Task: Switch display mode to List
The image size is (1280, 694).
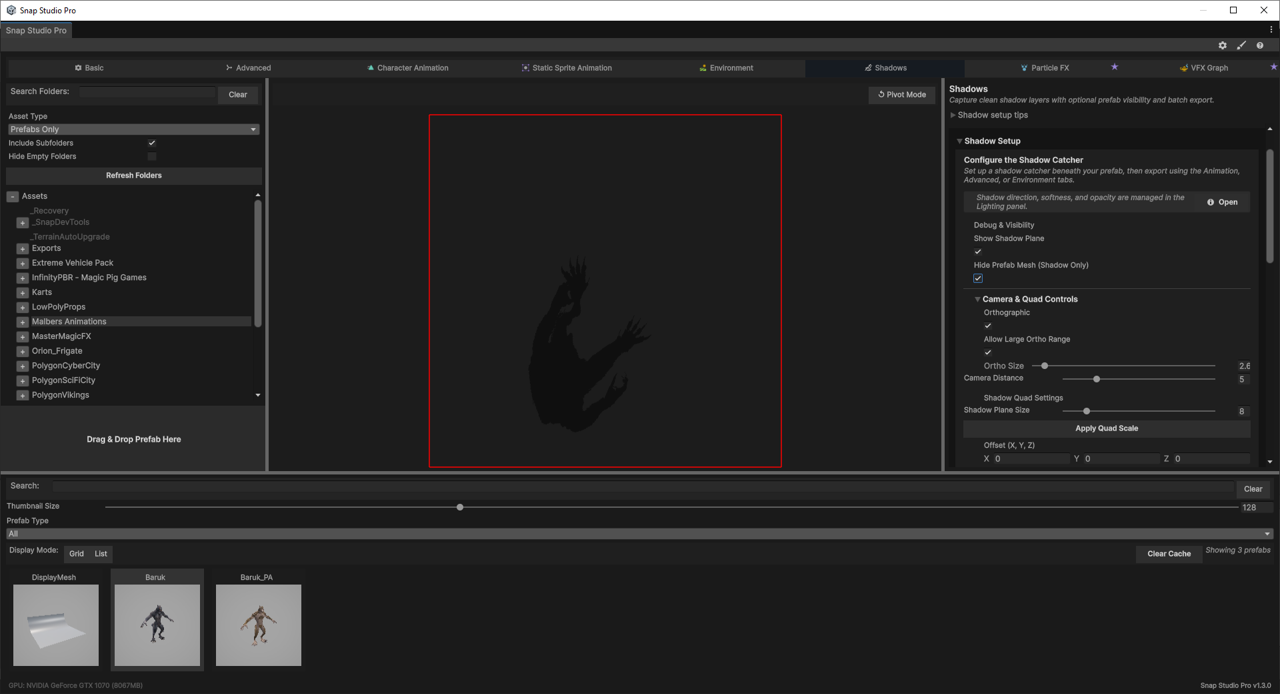Action: click(101, 554)
